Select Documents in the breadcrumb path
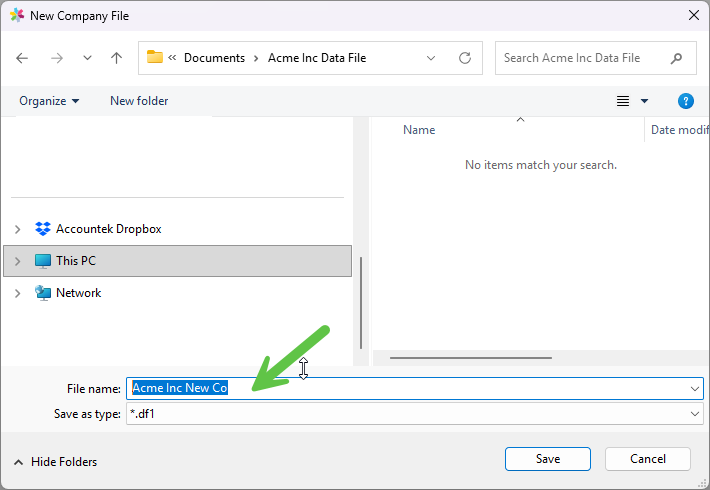 214,58
